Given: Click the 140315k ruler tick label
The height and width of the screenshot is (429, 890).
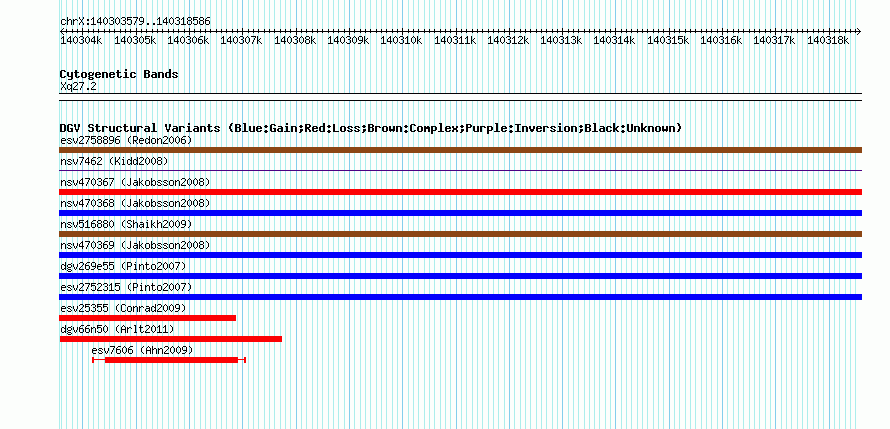Looking at the screenshot, I should click(x=668, y=40).
